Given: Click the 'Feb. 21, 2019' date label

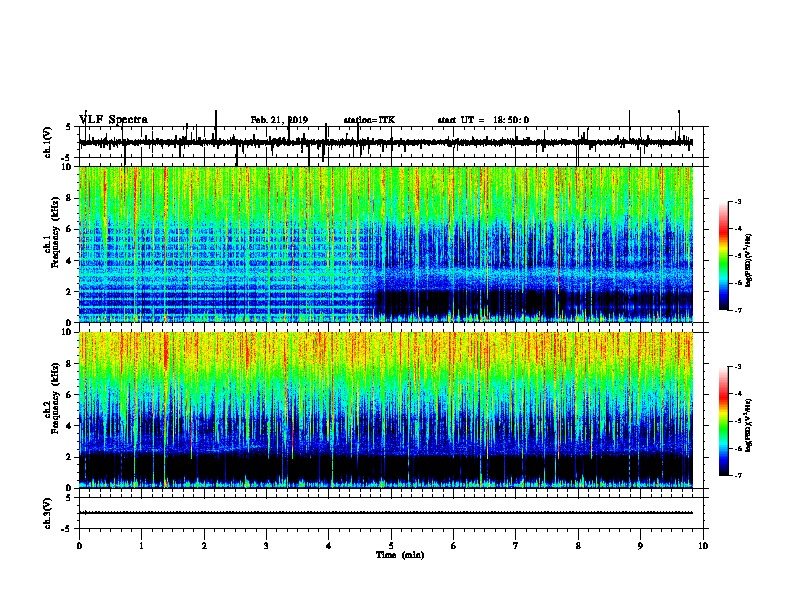Looking at the screenshot, I should 279,120.
